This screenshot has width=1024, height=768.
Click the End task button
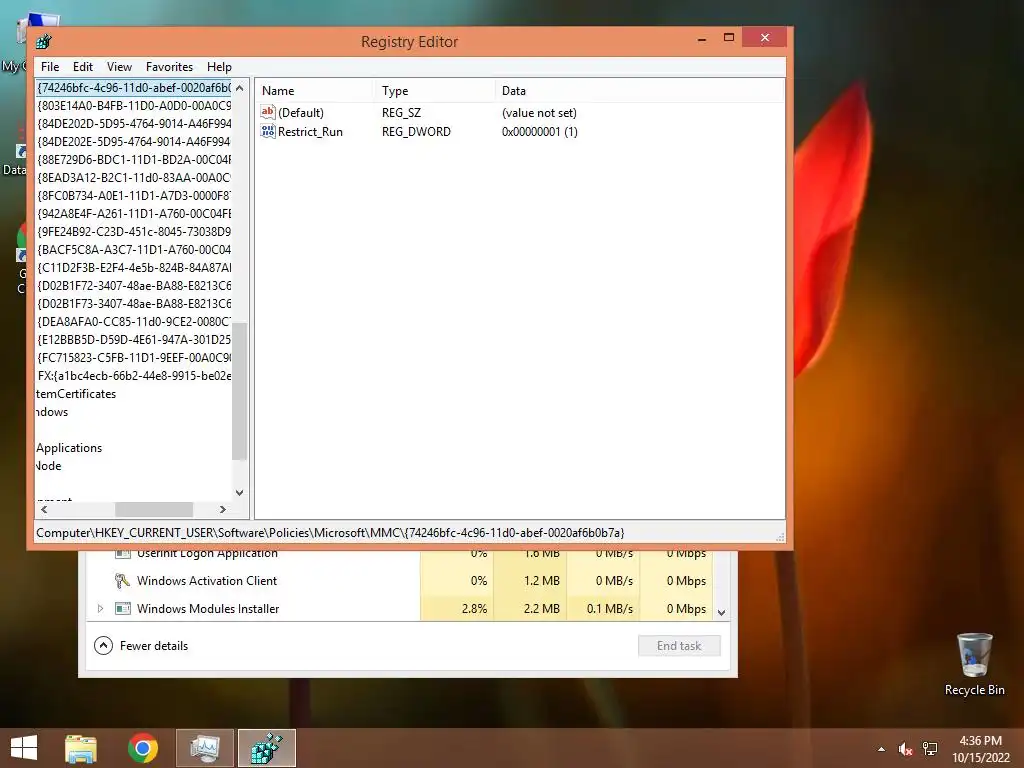point(679,646)
